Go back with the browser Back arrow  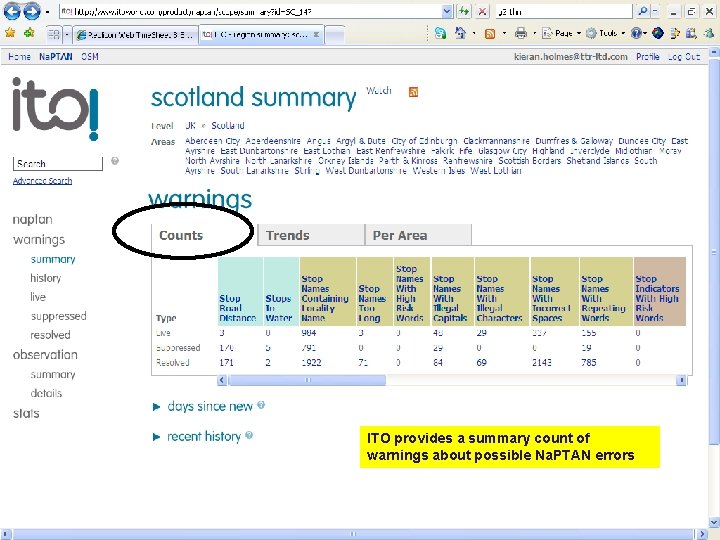pyautogui.click(x=12, y=11)
